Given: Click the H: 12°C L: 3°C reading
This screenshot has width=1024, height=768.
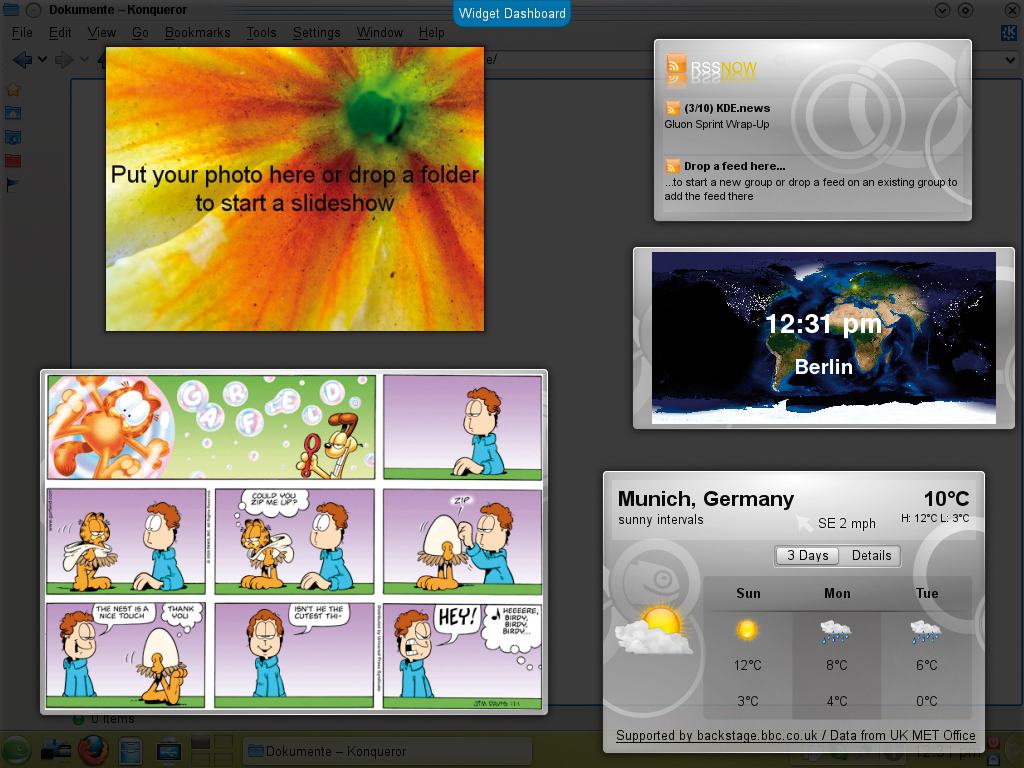Looking at the screenshot, I should [935, 519].
